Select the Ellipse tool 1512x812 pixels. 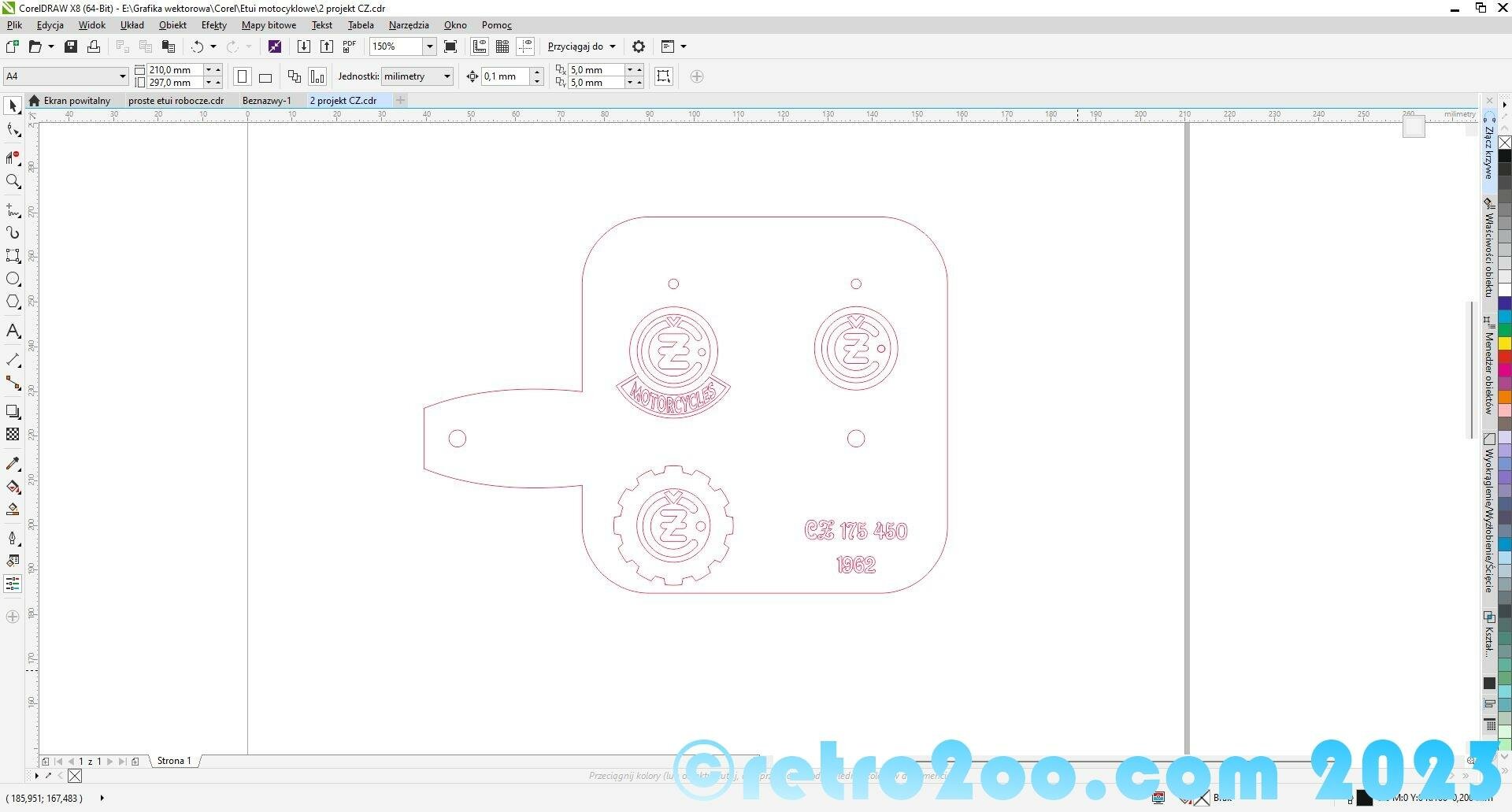[13, 279]
